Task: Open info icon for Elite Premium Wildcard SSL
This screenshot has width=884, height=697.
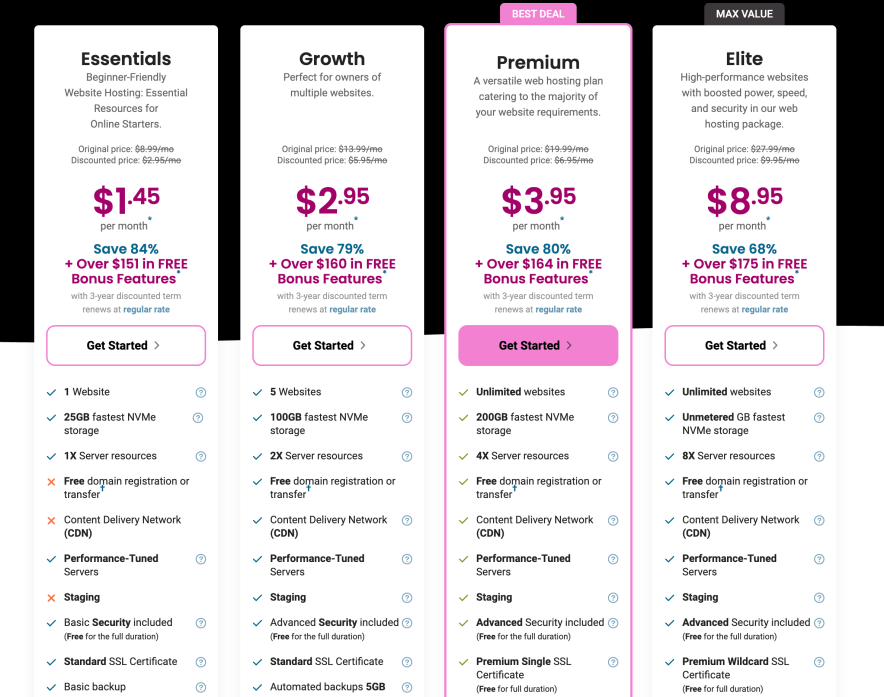Action: 819,662
